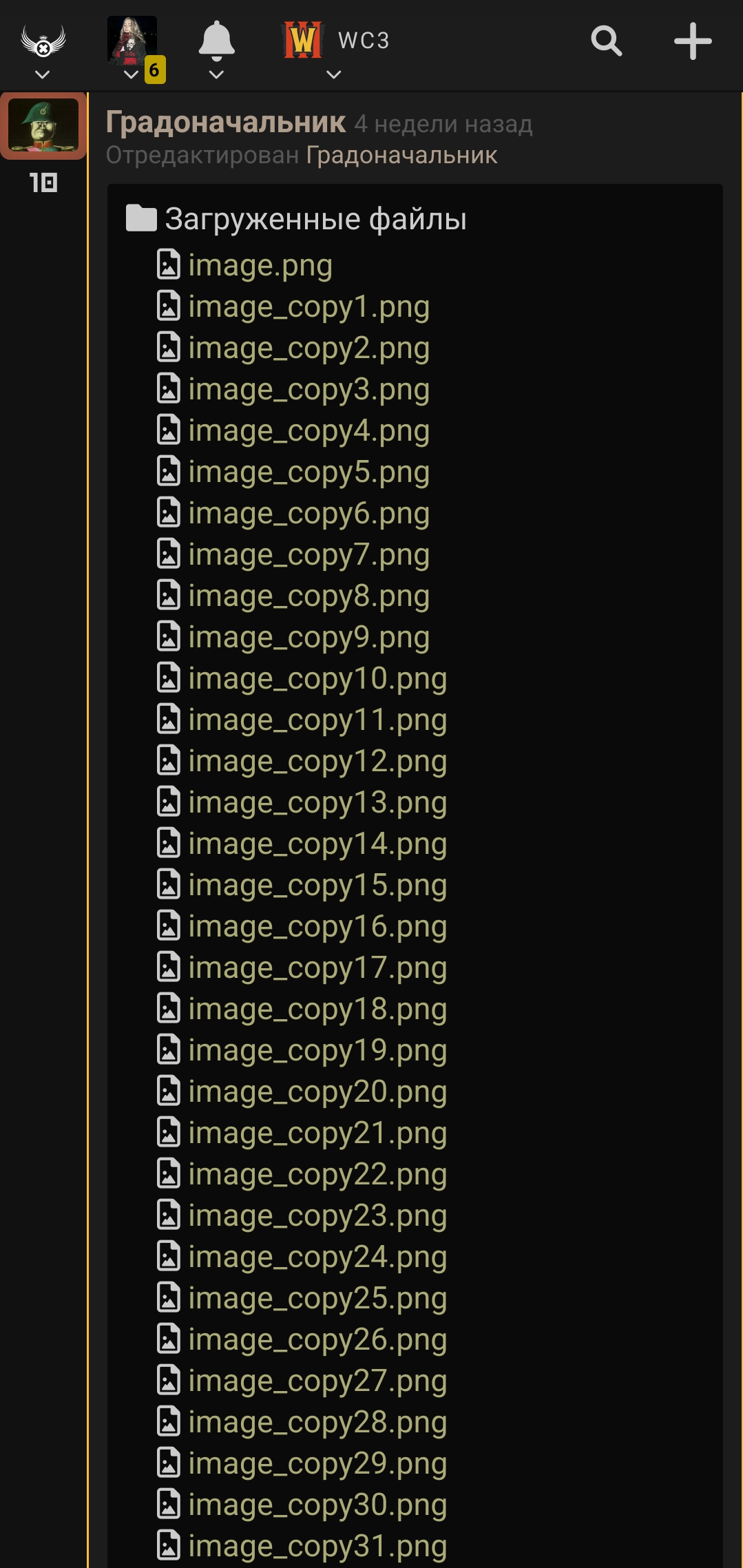
Task: Expand the chevron below the WC3 logo
Action: click(x=334, y=74)
